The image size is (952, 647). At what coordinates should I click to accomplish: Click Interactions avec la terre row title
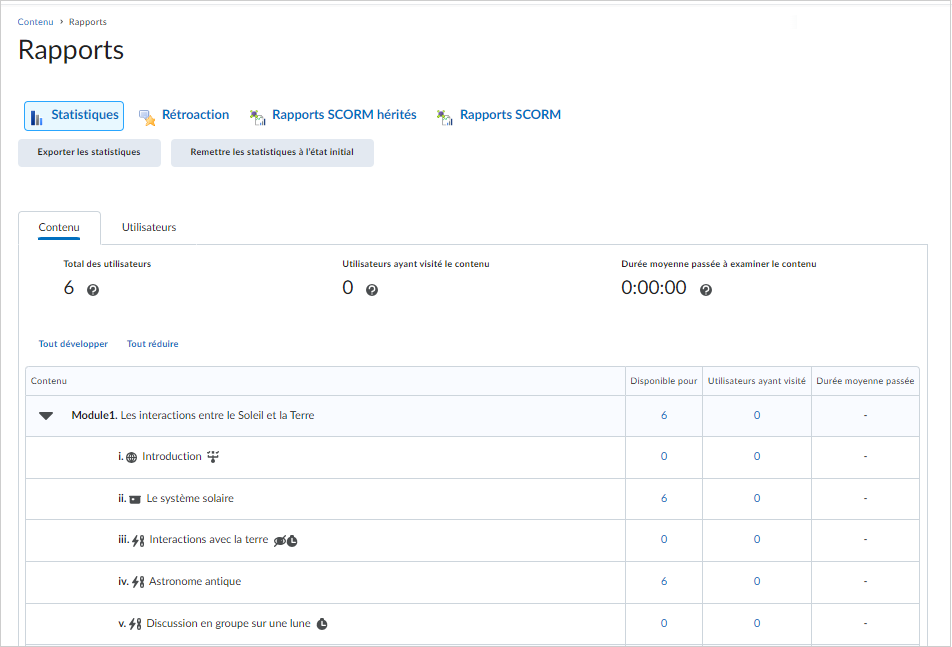point(209,540)
